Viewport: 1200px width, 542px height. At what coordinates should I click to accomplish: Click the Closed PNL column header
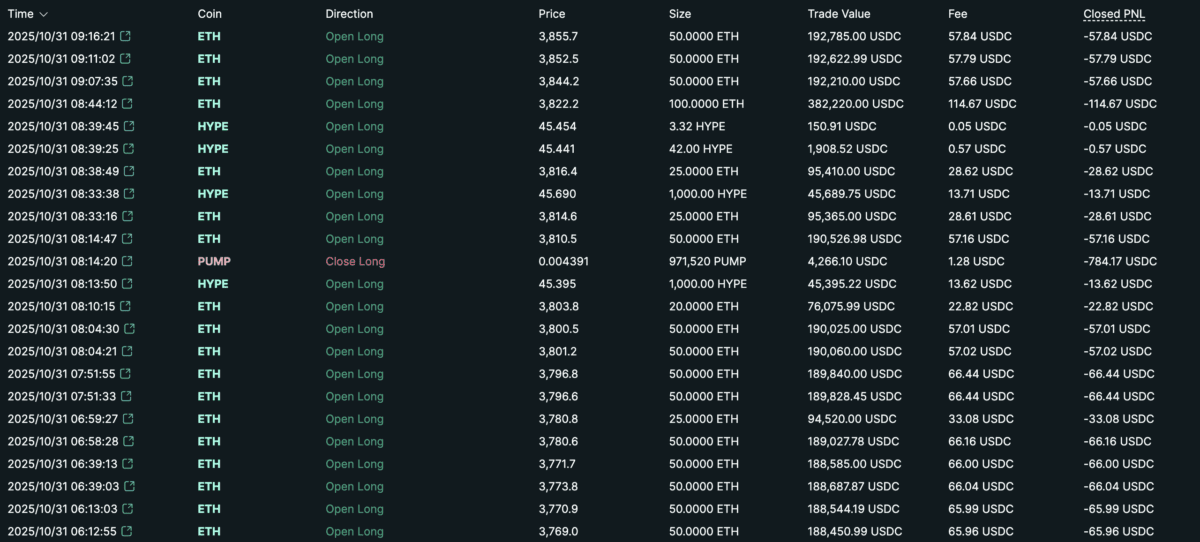tap(1116, 14)
